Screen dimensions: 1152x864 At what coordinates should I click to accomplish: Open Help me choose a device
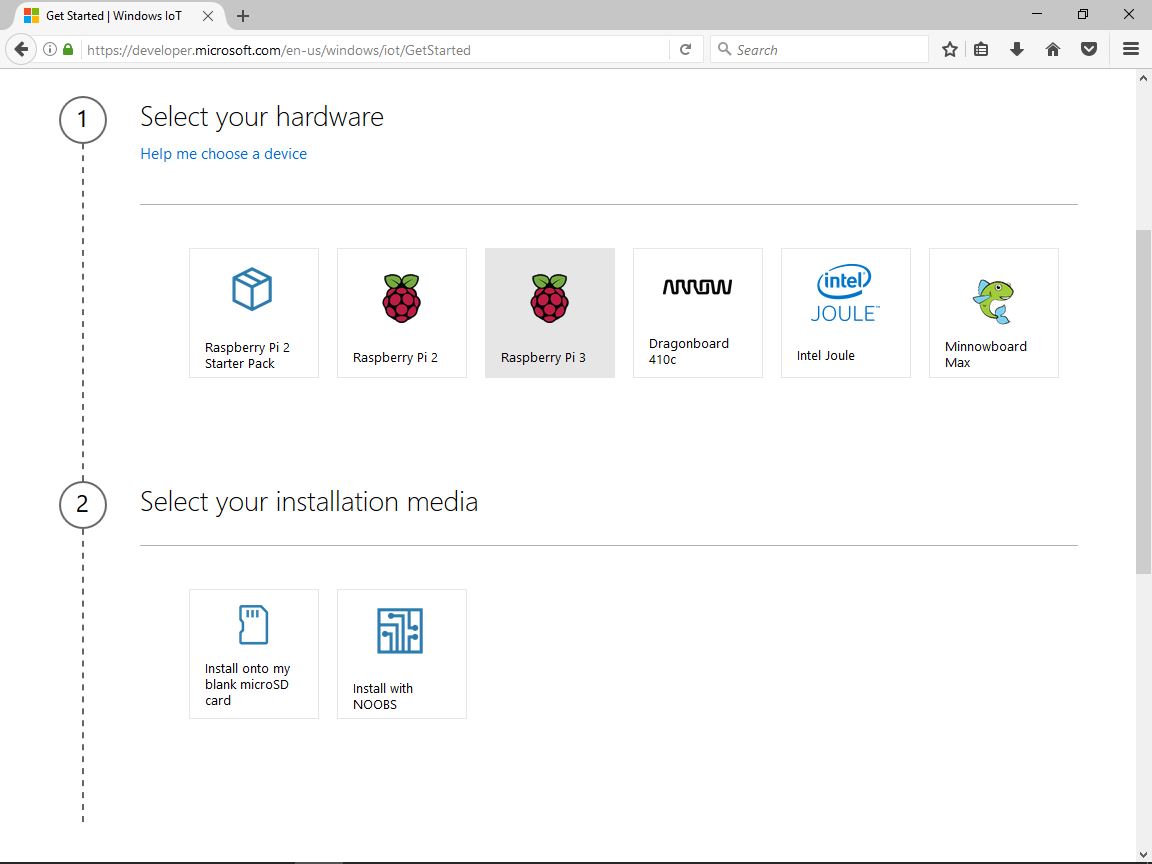pyautogui.click(x=223, y=154)
